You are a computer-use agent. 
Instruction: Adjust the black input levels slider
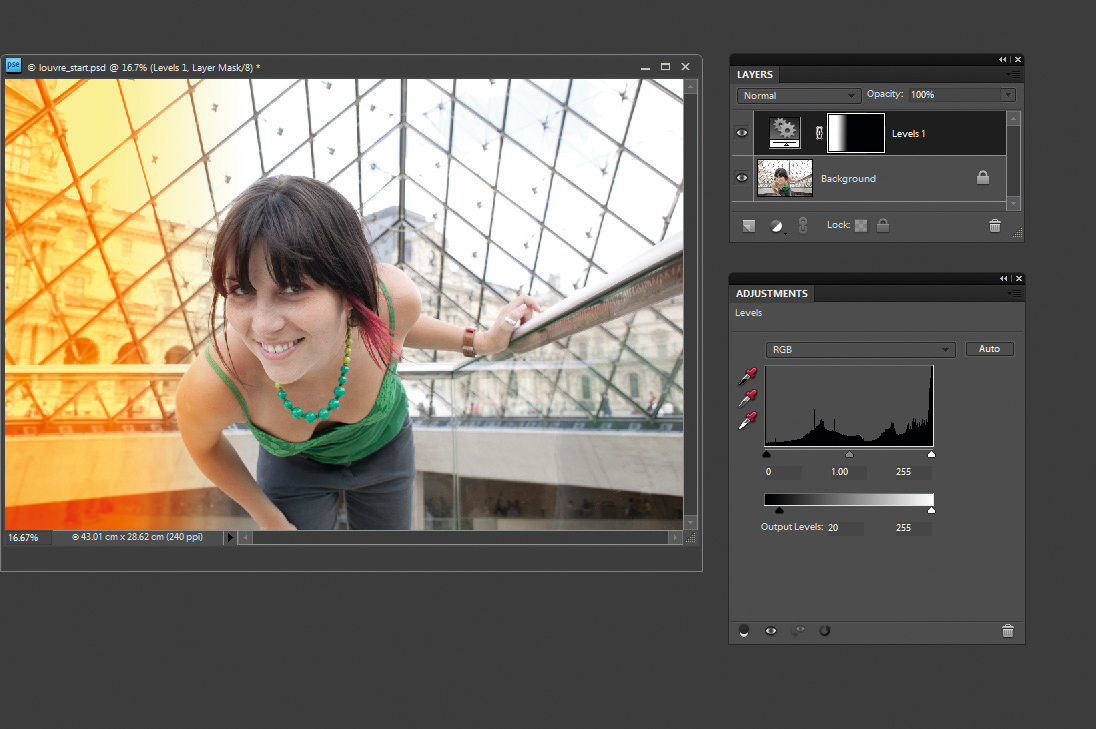[x=767, y=454]
